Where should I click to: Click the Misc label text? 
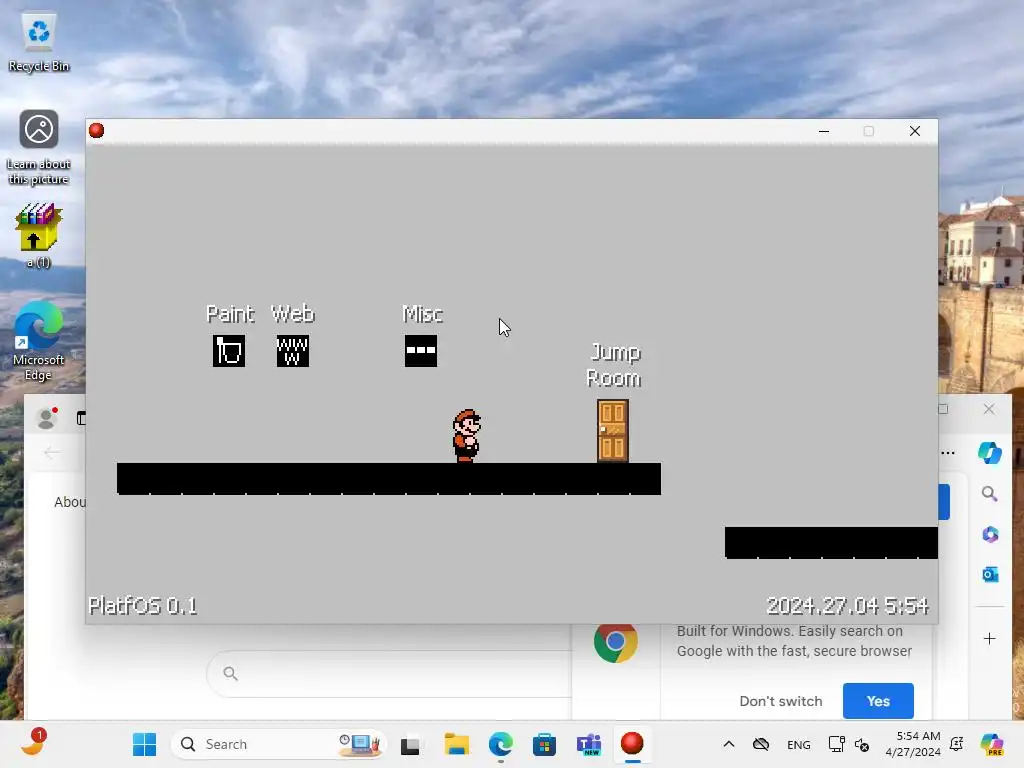click(x=423, y=314)
